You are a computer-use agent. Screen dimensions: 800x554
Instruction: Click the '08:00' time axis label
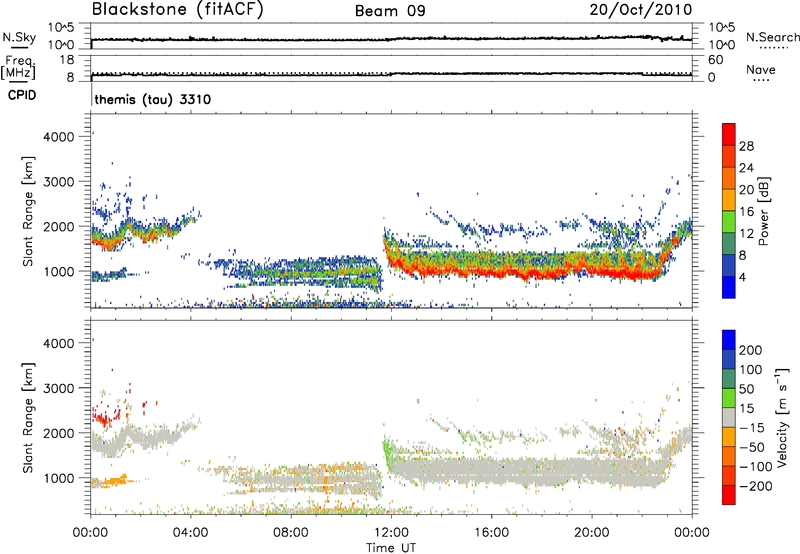pos(291,533)
